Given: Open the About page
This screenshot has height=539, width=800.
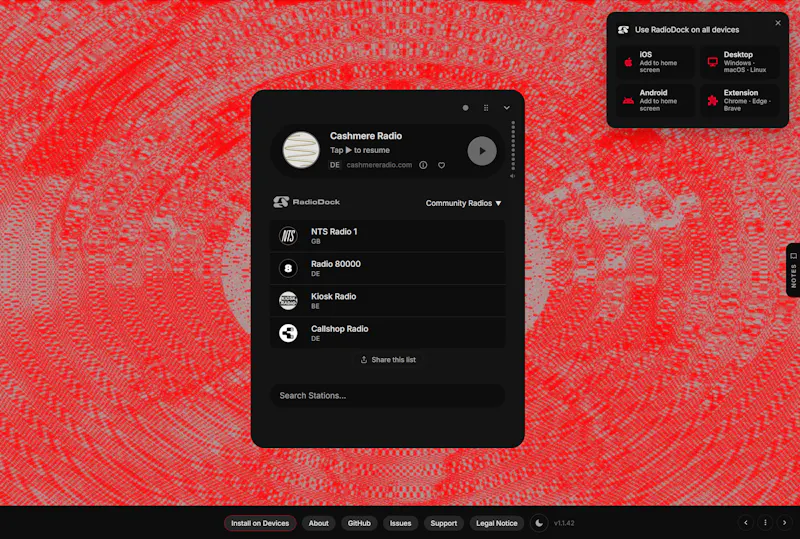Looking at the screenshot, I should pos(318,523).
